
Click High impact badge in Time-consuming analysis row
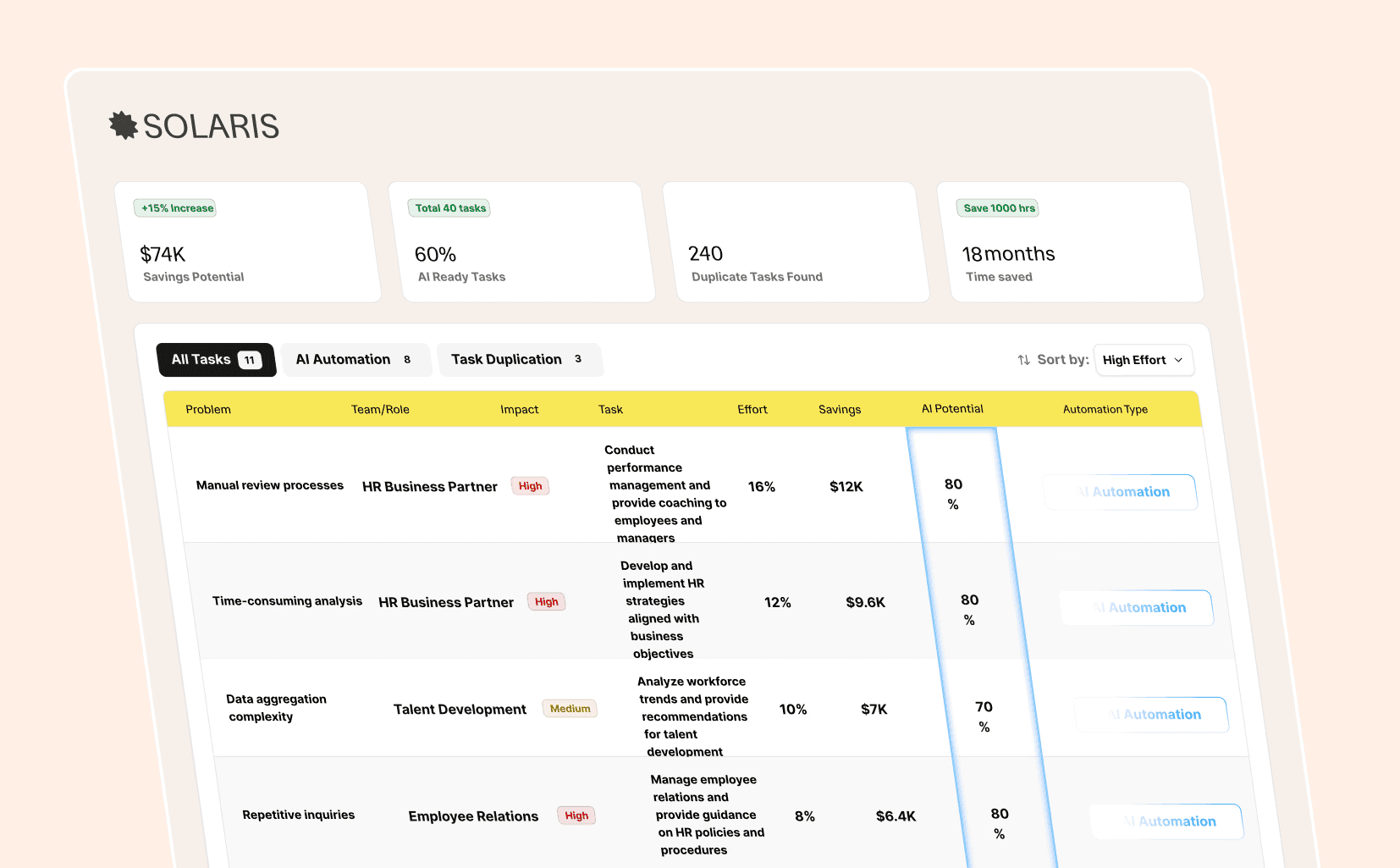coord(546,602)
